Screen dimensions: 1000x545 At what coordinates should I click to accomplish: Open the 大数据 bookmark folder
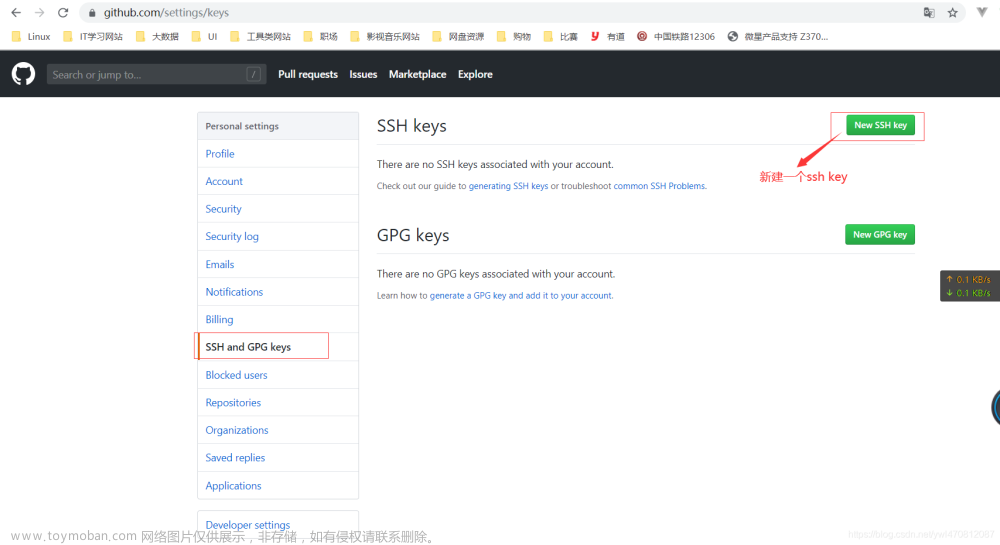pos(158,37)
